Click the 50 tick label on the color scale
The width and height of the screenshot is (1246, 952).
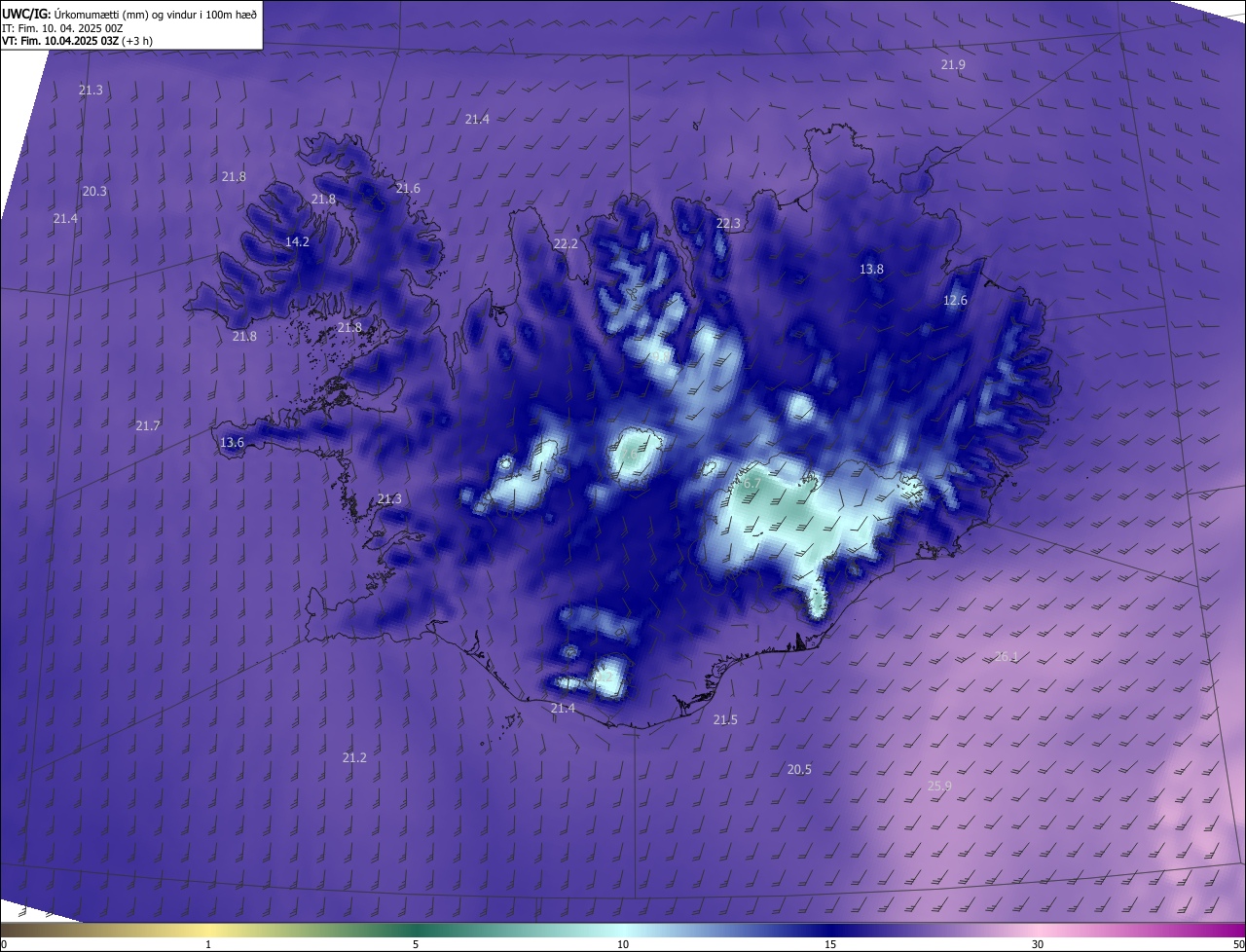1238,944
